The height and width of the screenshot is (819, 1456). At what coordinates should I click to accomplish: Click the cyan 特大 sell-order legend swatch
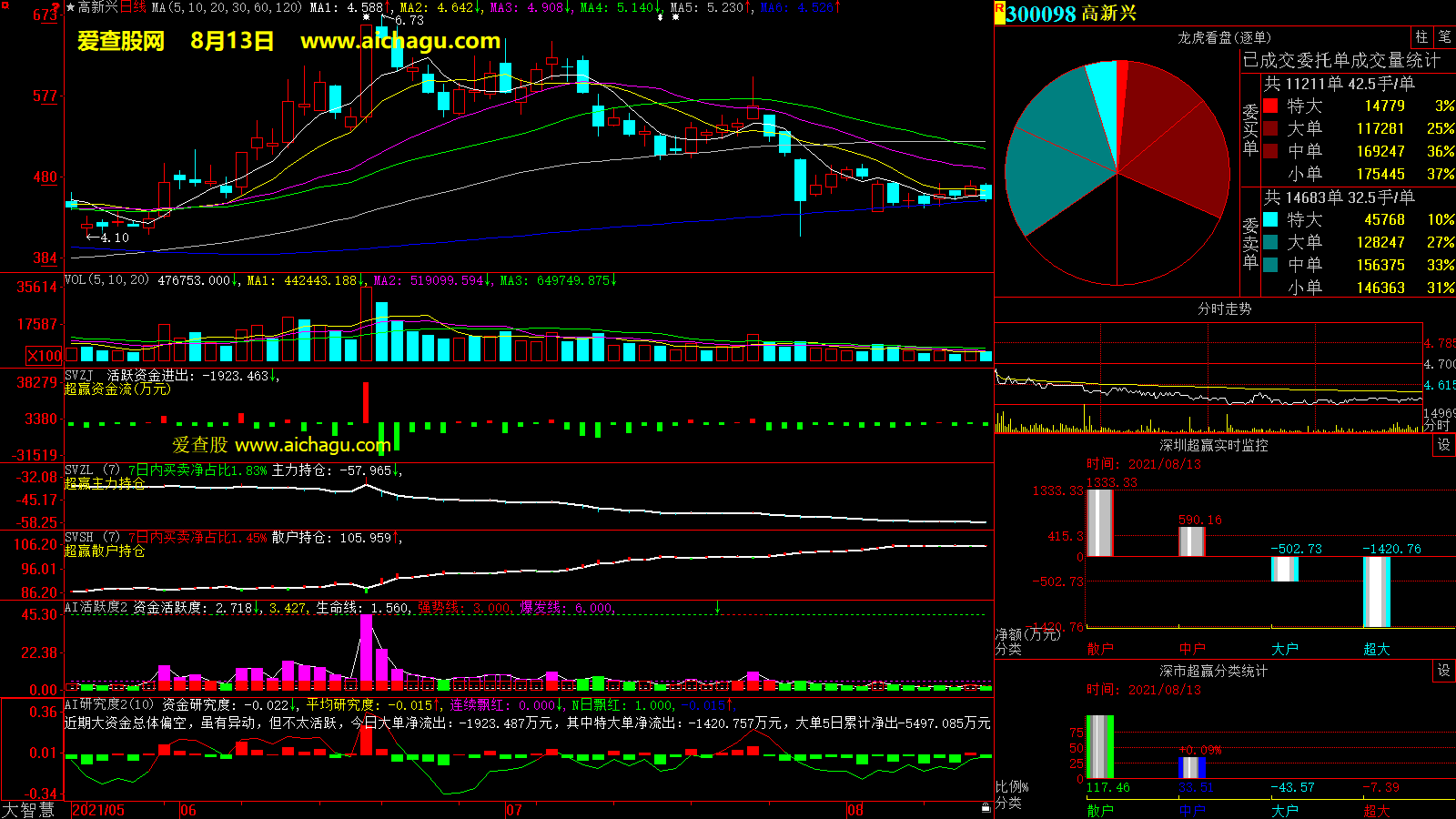[1270, 219]
